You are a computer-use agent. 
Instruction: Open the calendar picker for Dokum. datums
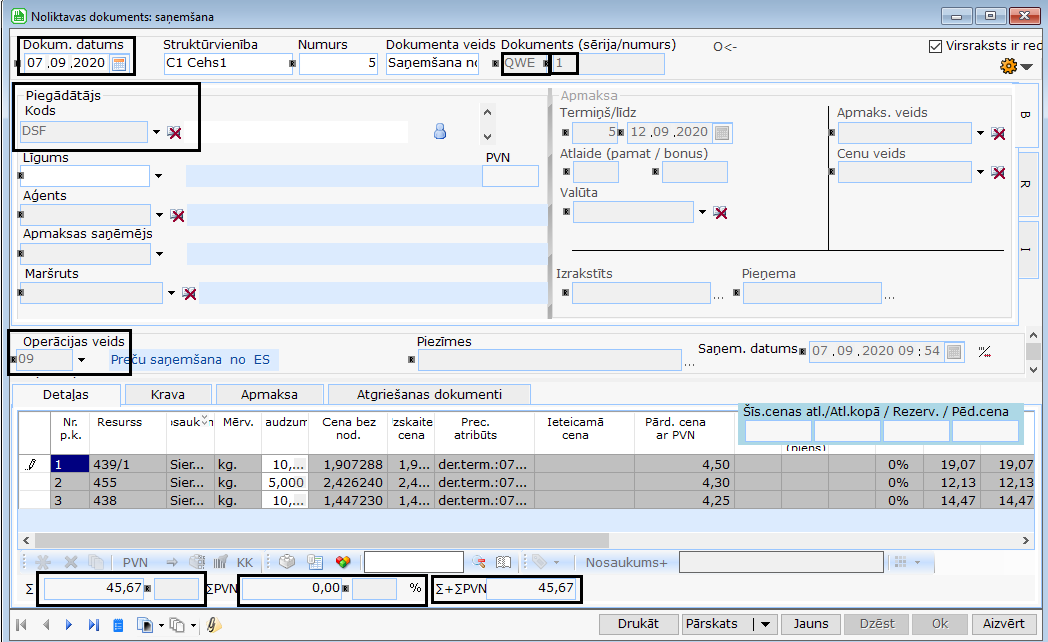(x=119, y=63)
